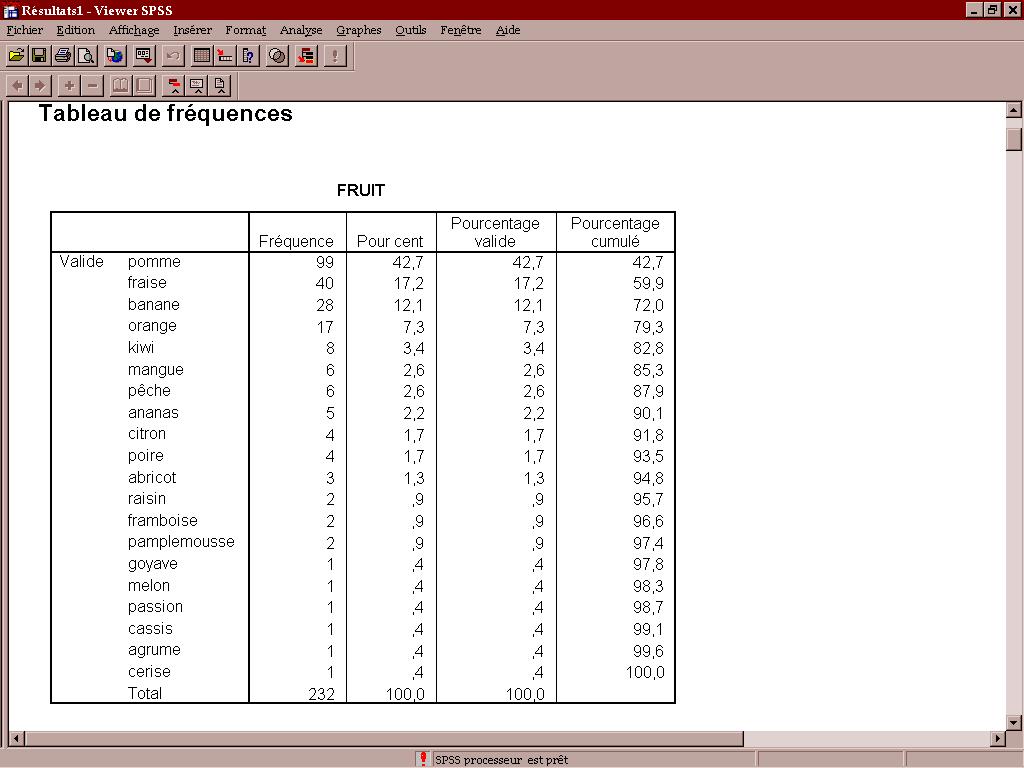Image resolution: width=1024 pixels, height=768 pixels.
Task: Click the Go to Case icon
Action: (225, 56)
